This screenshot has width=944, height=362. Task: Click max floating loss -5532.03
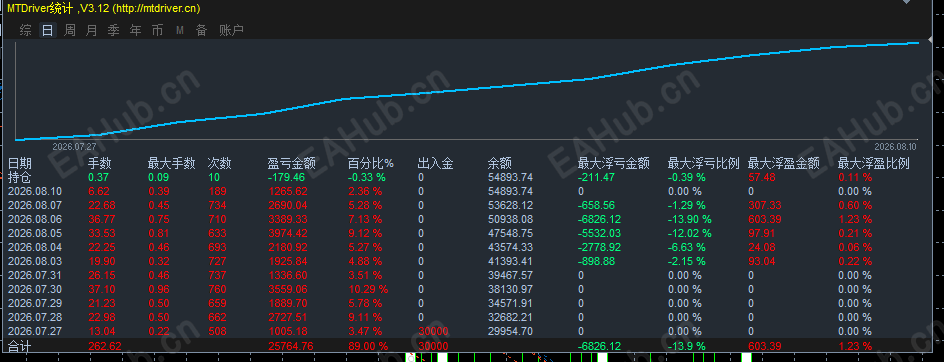pyautogui.click(x=600, y=233)
